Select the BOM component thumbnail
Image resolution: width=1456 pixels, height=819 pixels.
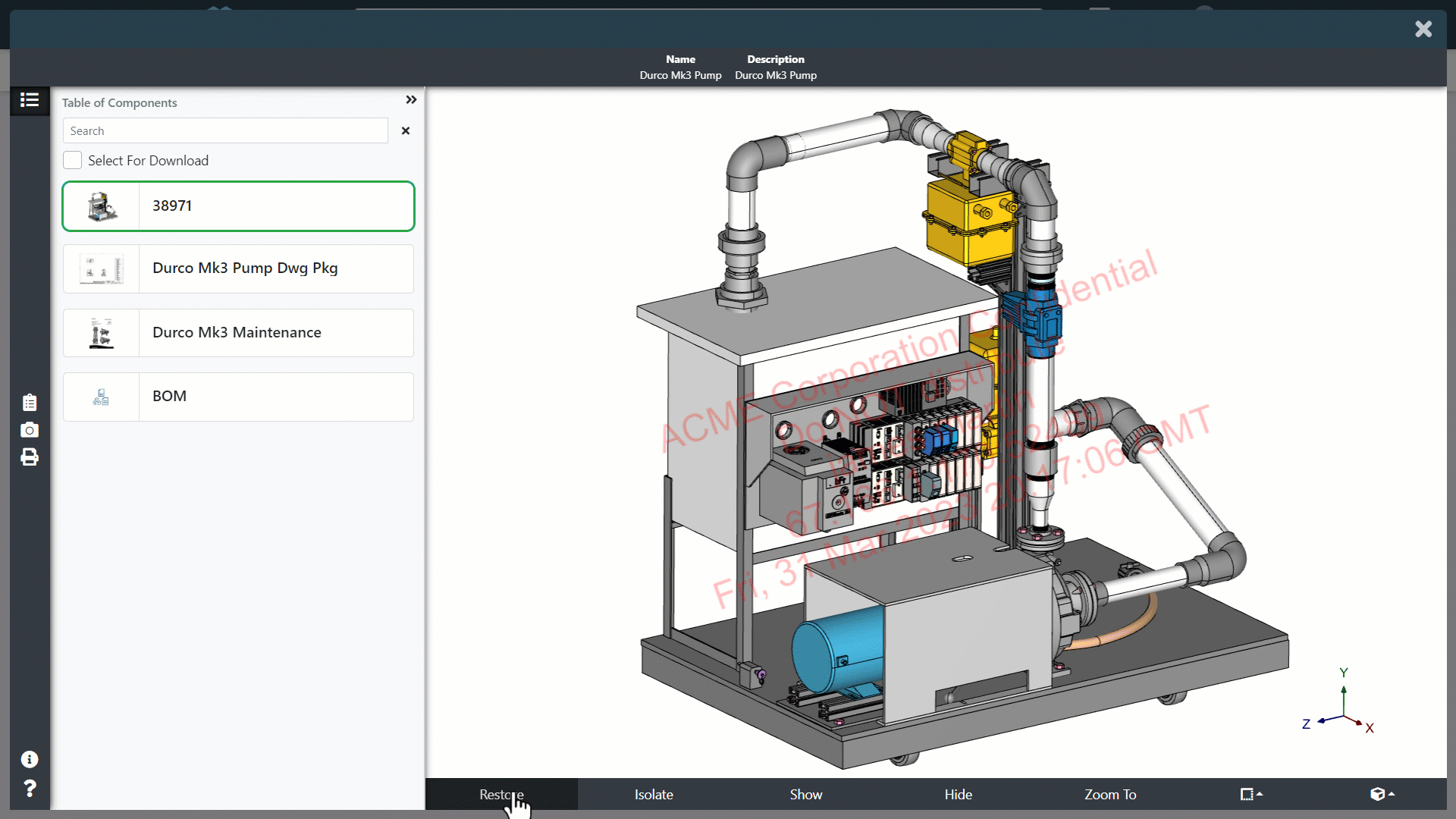click(101, 396)
